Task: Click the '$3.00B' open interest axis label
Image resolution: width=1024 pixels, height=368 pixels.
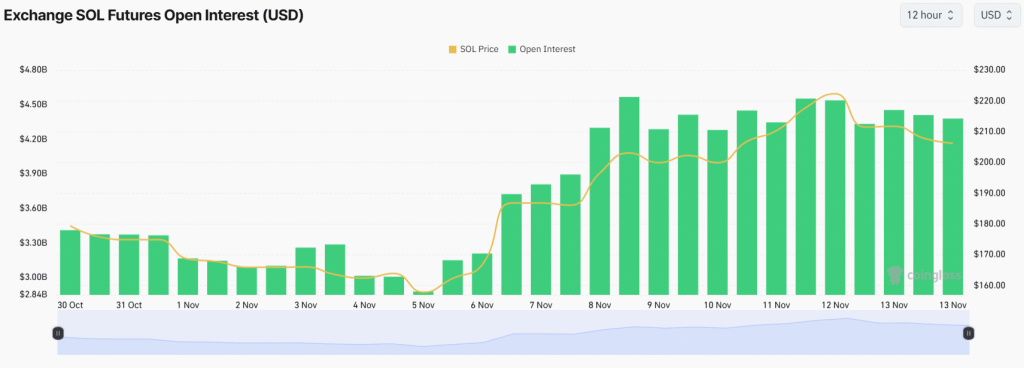Action: [x=33, y=277]
